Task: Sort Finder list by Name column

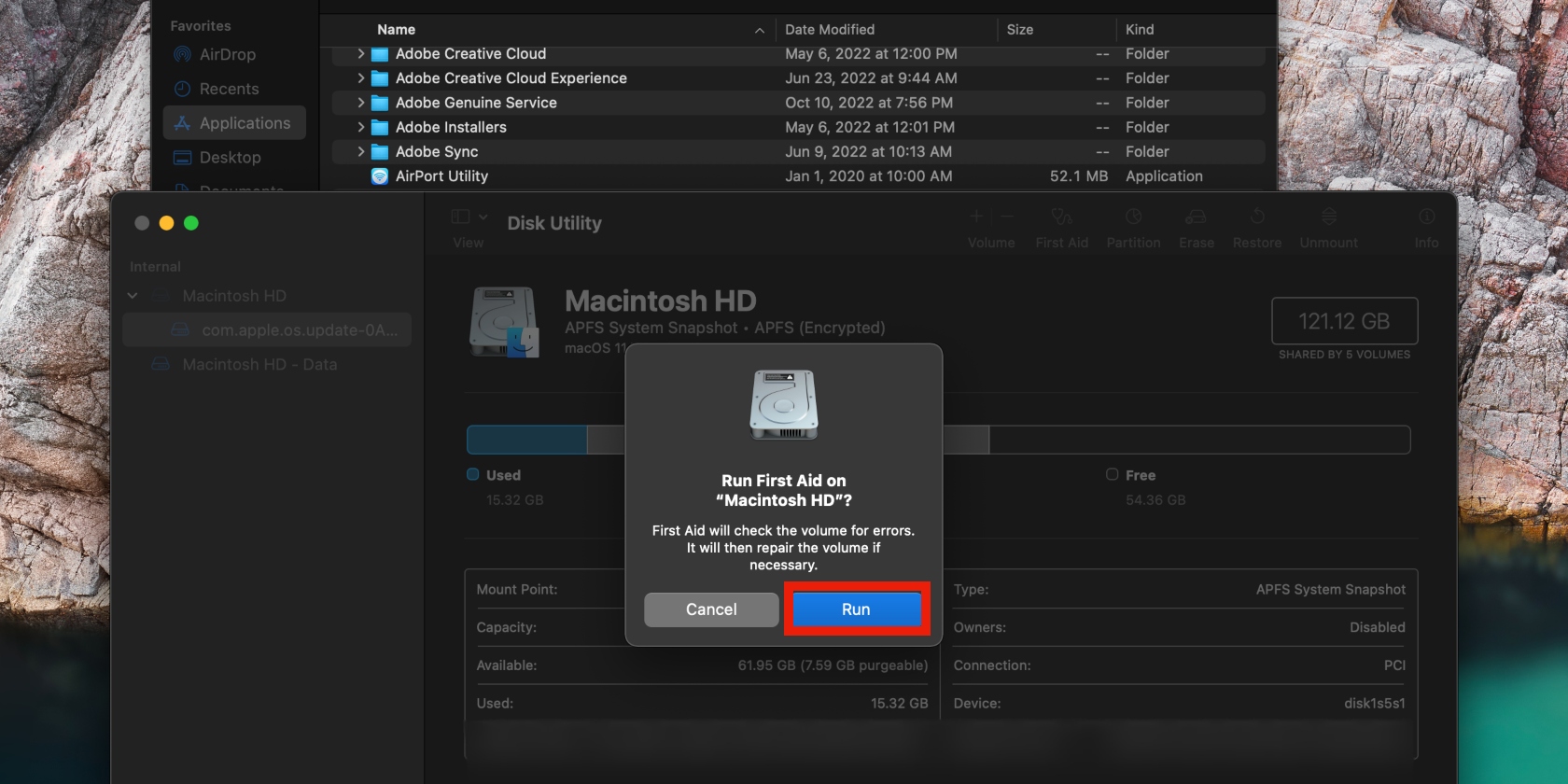Action: coord(396,30)
